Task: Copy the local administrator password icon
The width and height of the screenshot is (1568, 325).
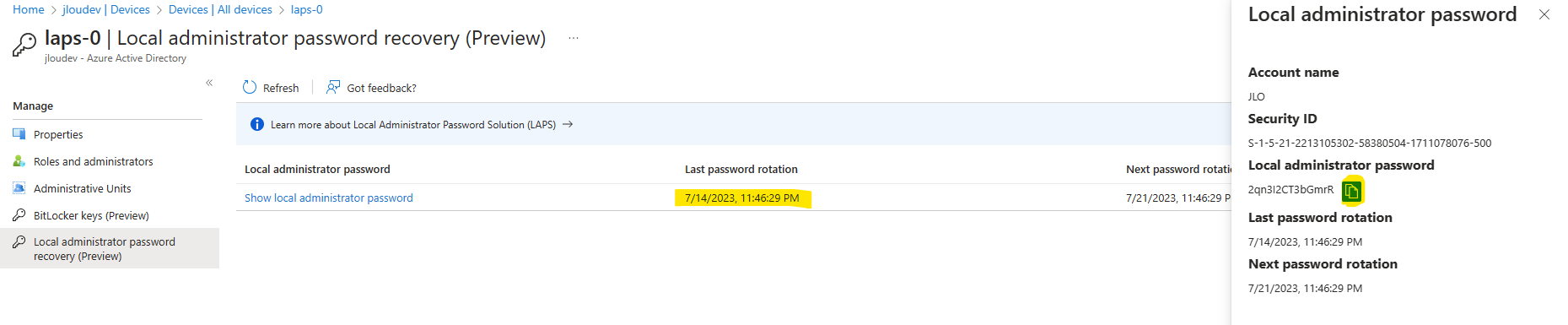Action: (1351, 191)
